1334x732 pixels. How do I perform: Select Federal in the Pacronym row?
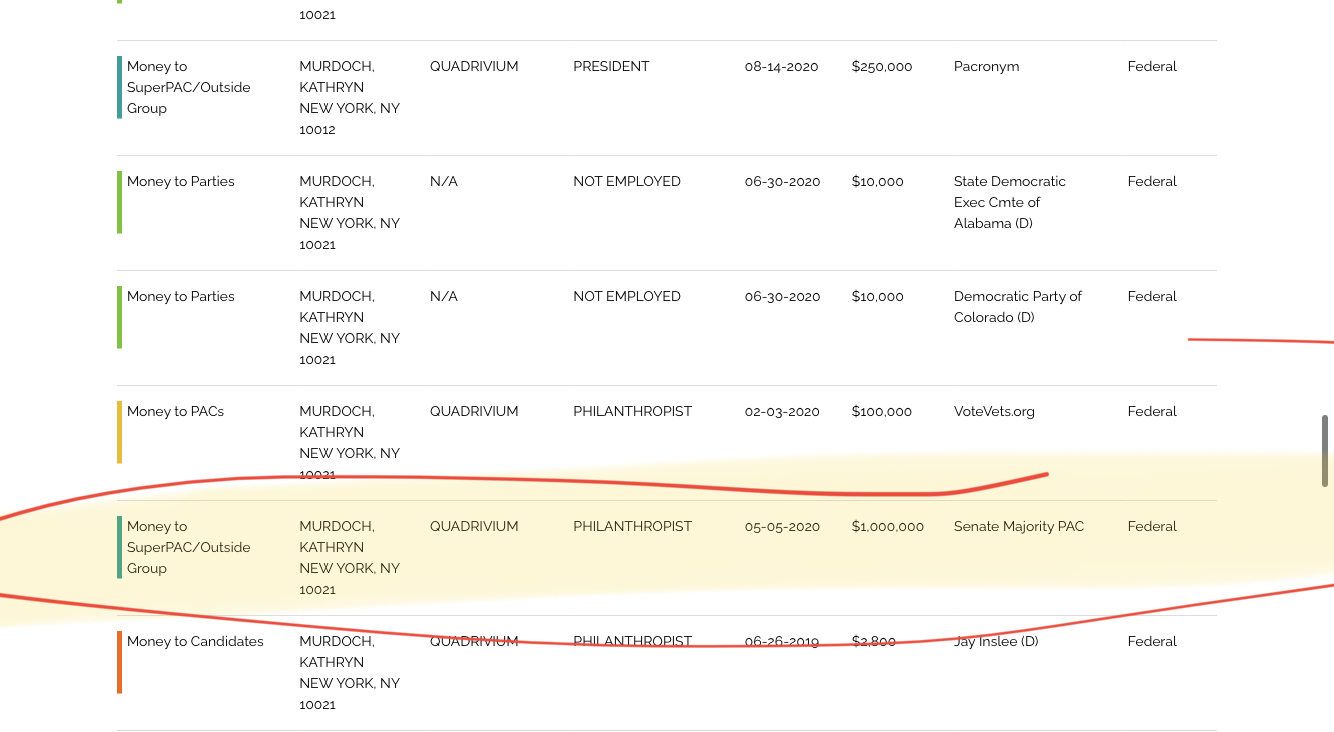1152,66
